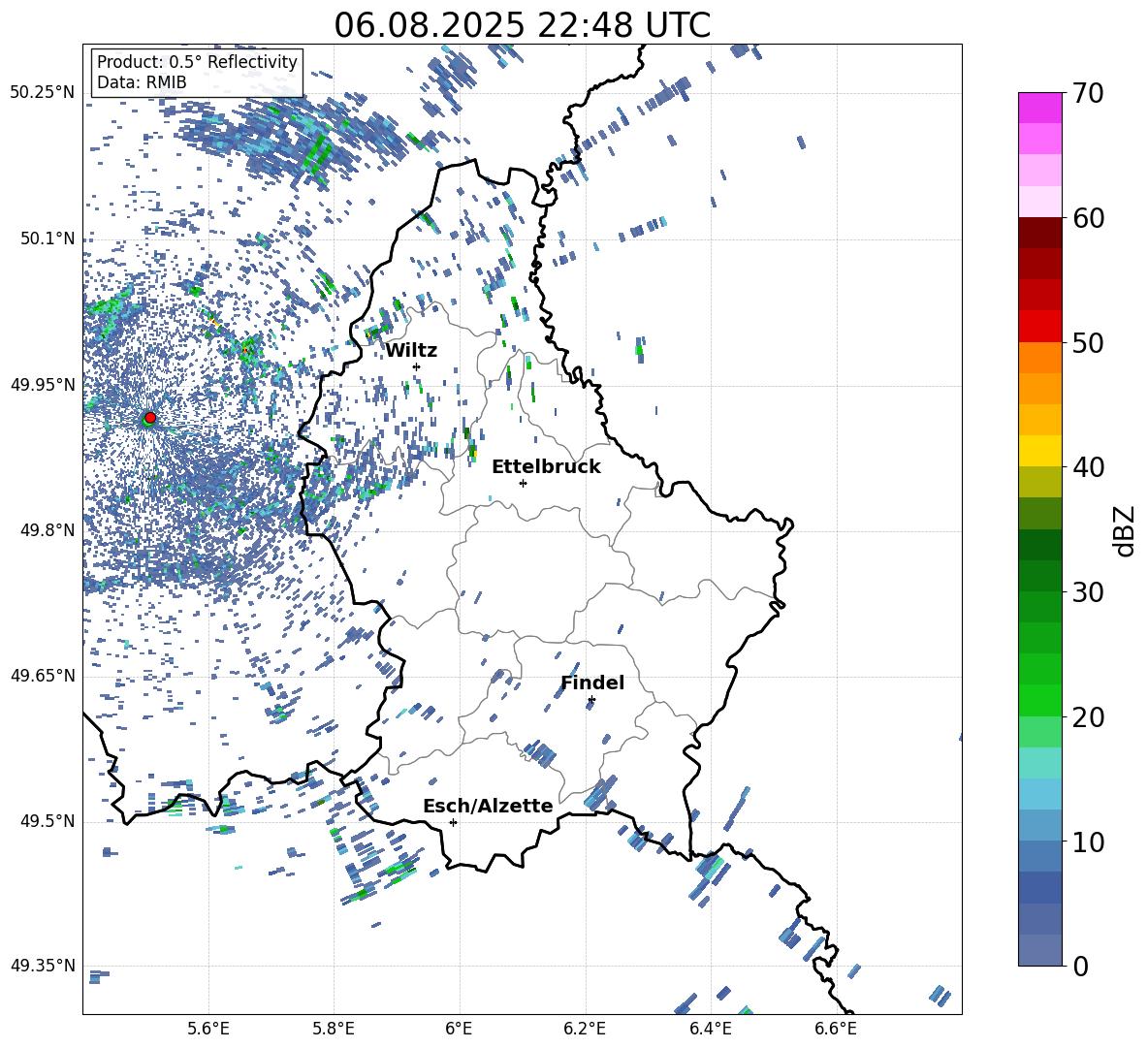Click the colorbar tick value 70
This screenshot has width=1148, height=1048.
(x=1088, y=93)
